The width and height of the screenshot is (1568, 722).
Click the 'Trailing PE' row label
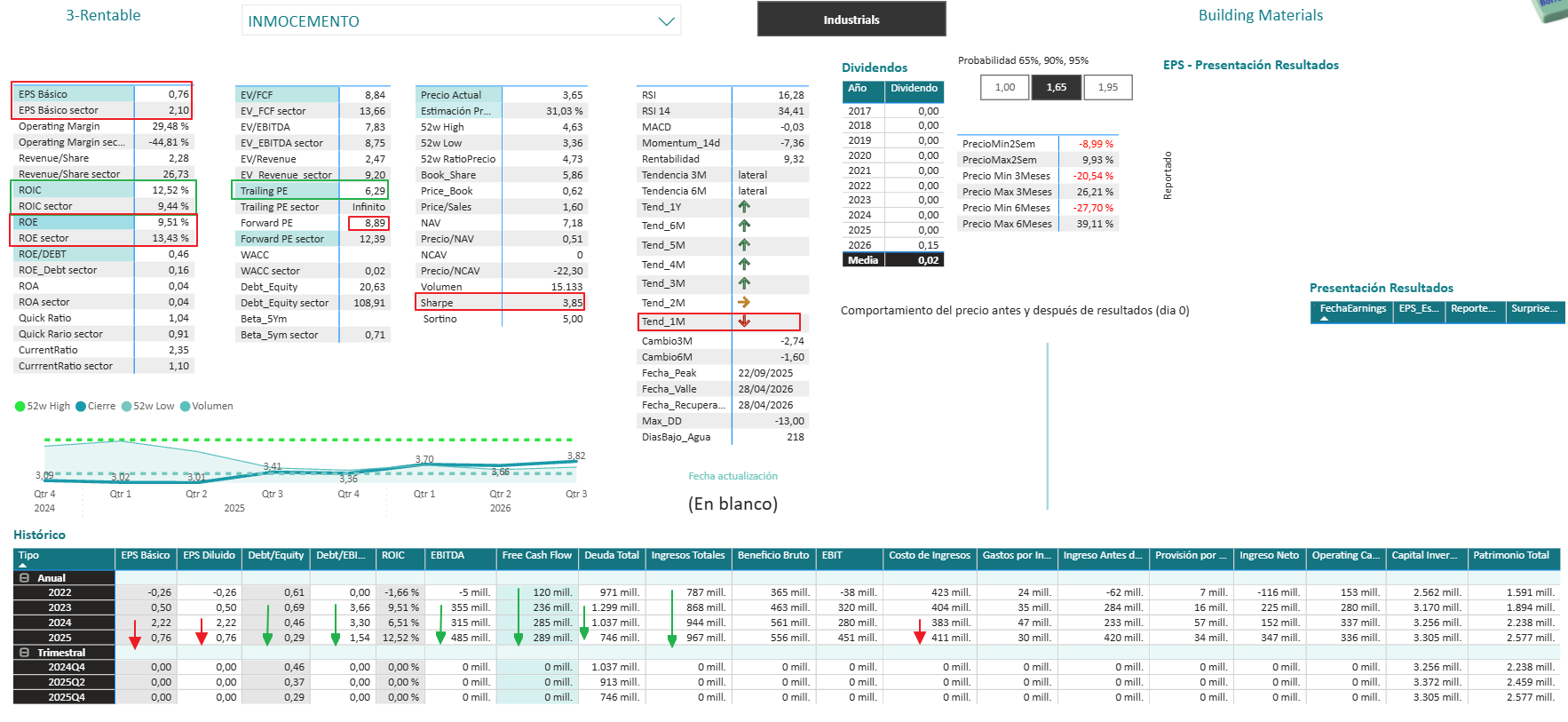264,191
